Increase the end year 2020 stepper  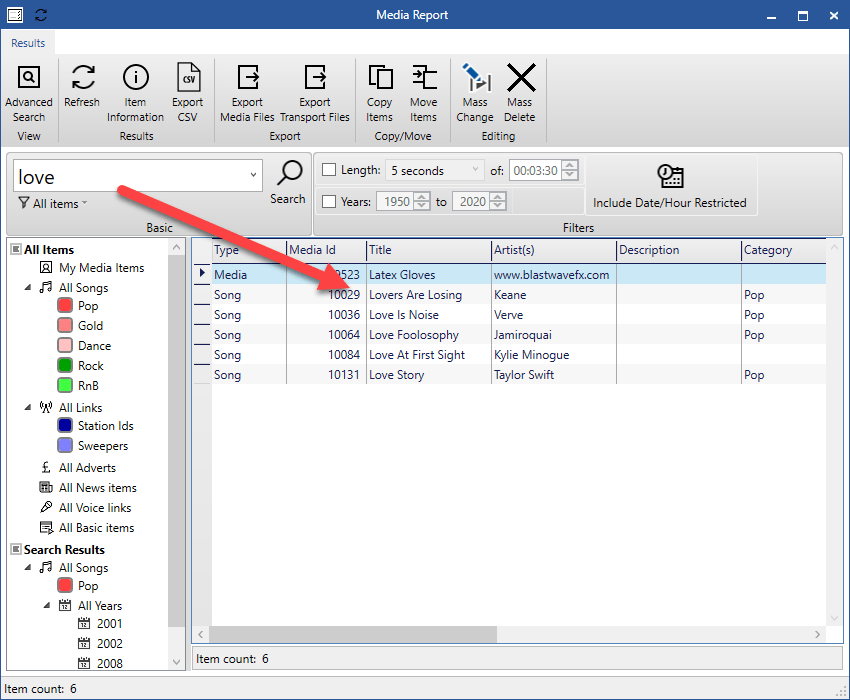coord(498,197)
